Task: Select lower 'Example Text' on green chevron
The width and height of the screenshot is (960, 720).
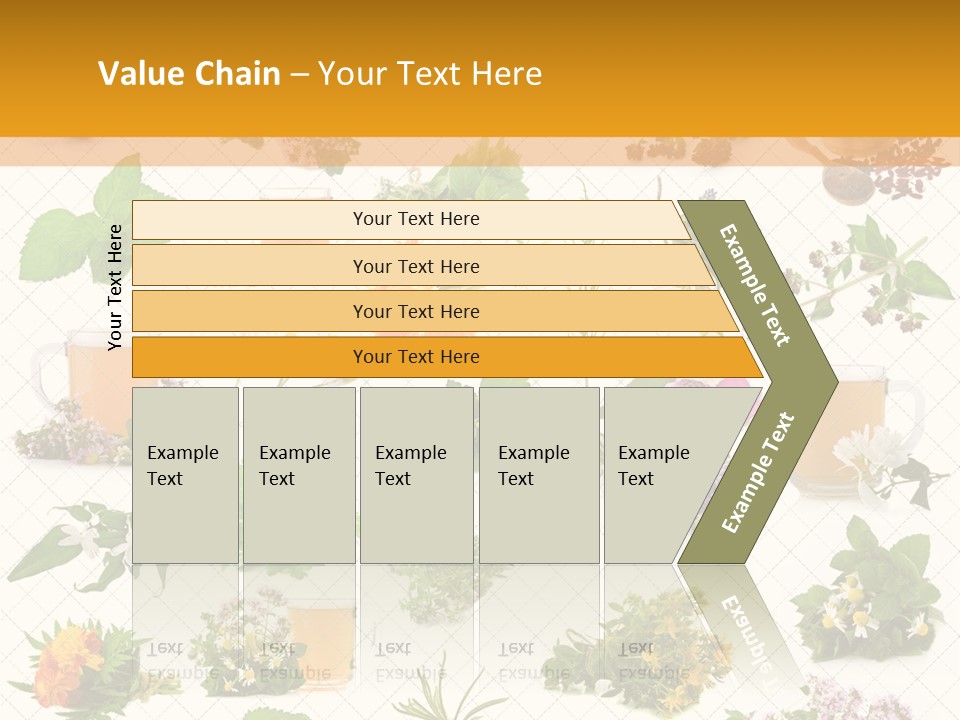Action: tap(758, 473)
